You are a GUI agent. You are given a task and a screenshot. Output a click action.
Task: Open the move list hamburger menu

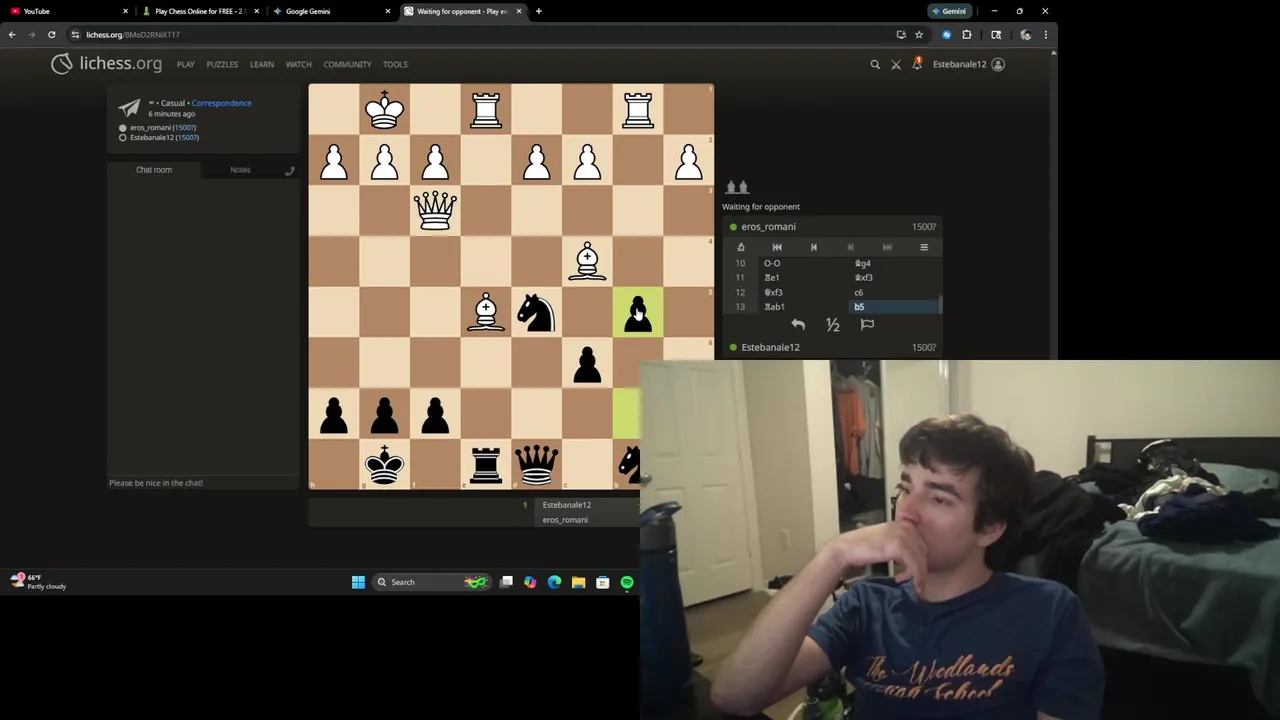(x=924, y=247)
